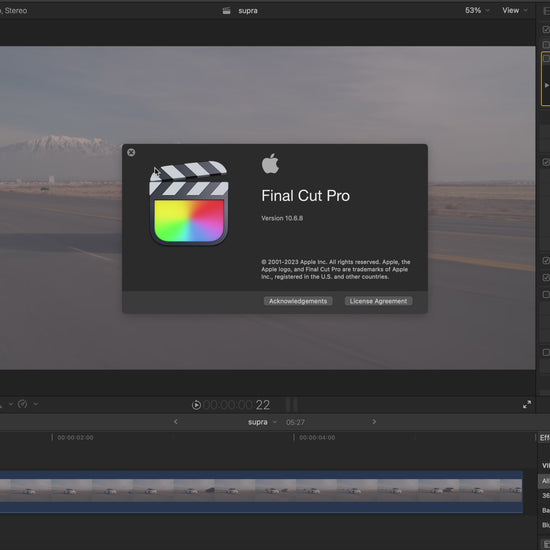Expand the disclosure triangle in the yellow-outlined inspector section
The image size is (550, 550).
pos(546,85)
